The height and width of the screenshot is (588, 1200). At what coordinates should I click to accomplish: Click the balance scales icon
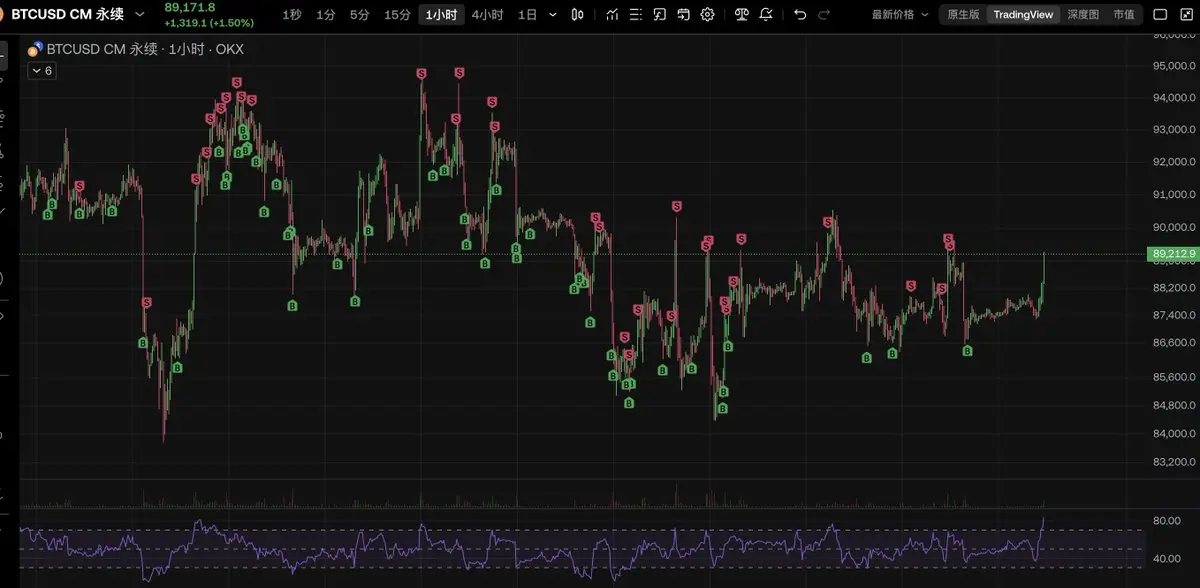pyautogui.click(x=742, y=15)
